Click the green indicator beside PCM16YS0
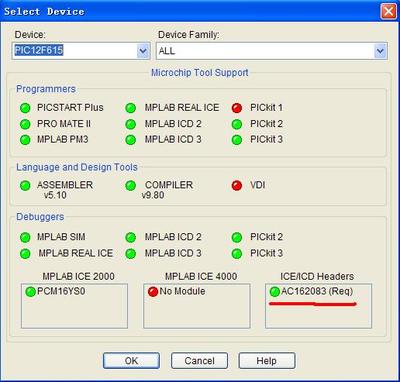The image size is (400, 382). click(x=31, y=292)
